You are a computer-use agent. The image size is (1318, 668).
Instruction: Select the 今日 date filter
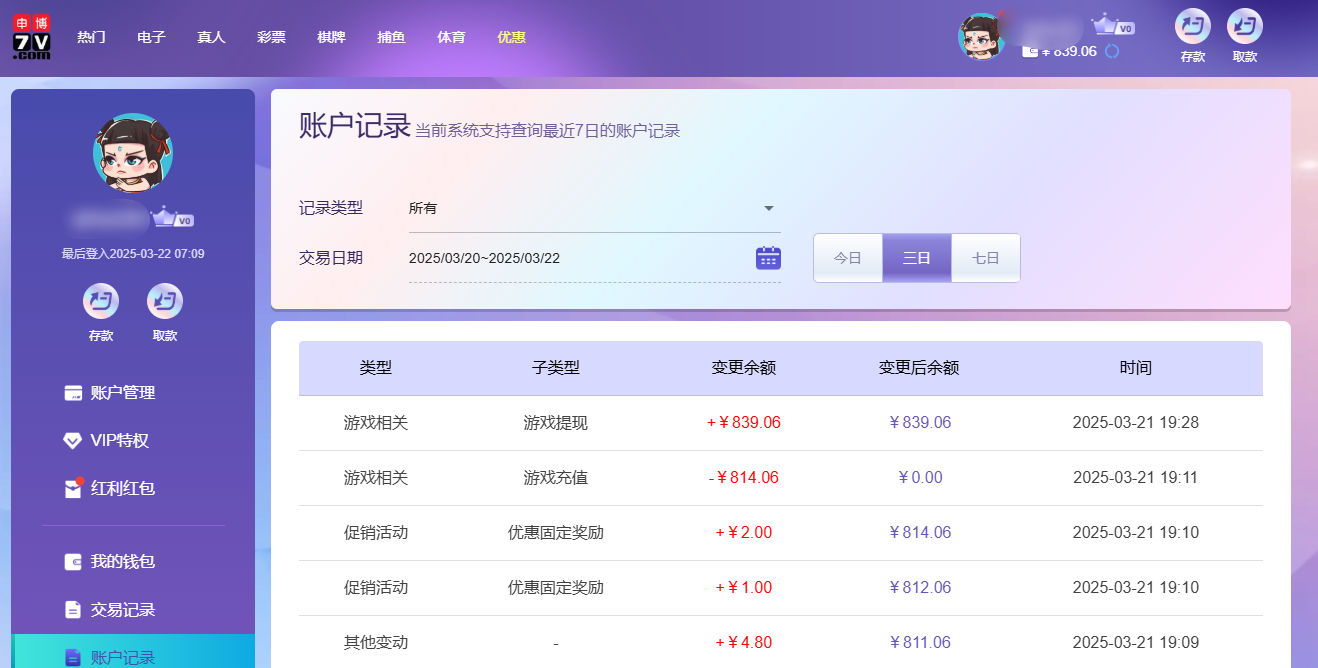pyautogui.click(x=847, y=257)
